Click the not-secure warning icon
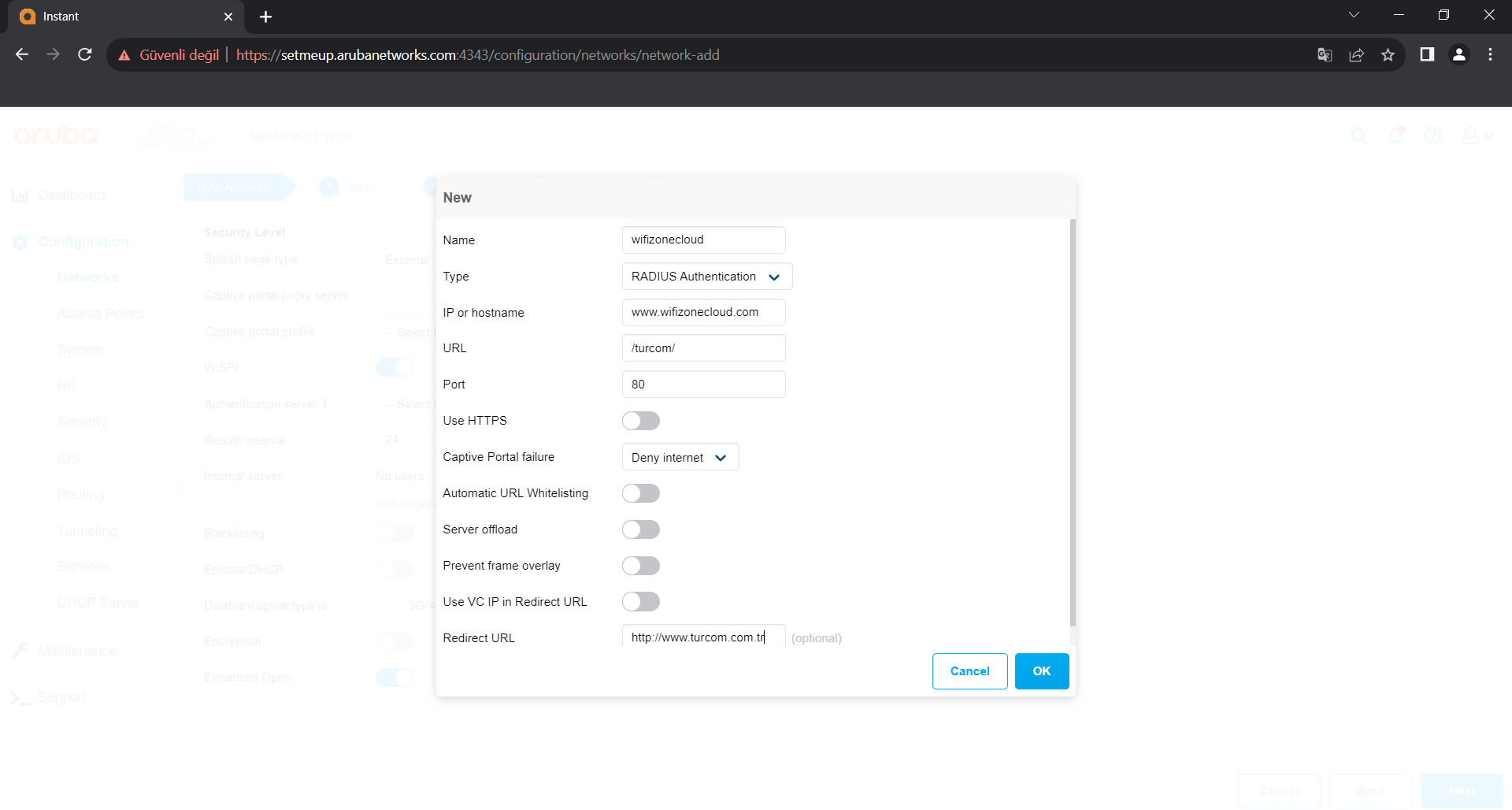 tap(124, 55)
